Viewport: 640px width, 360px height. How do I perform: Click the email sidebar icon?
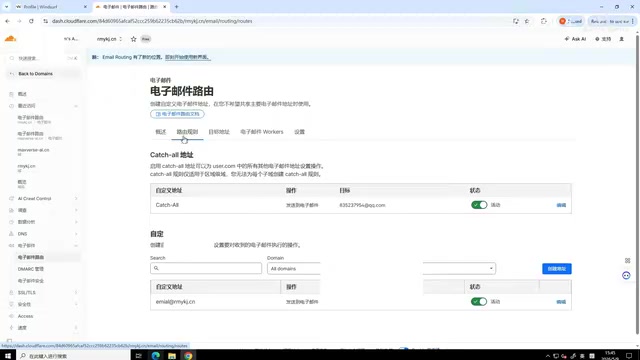(11, 246)
